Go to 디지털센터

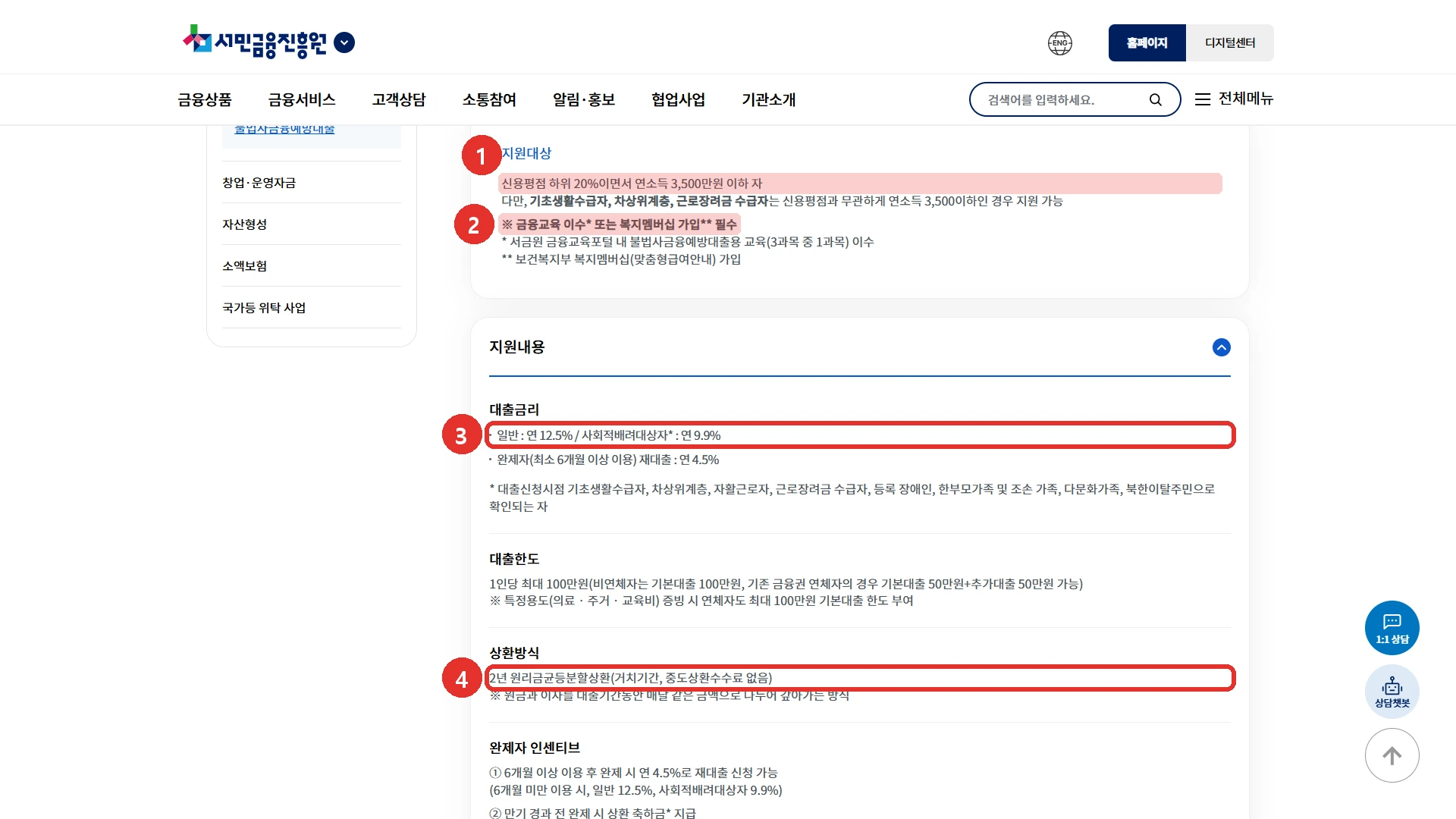pos(1230,43)
